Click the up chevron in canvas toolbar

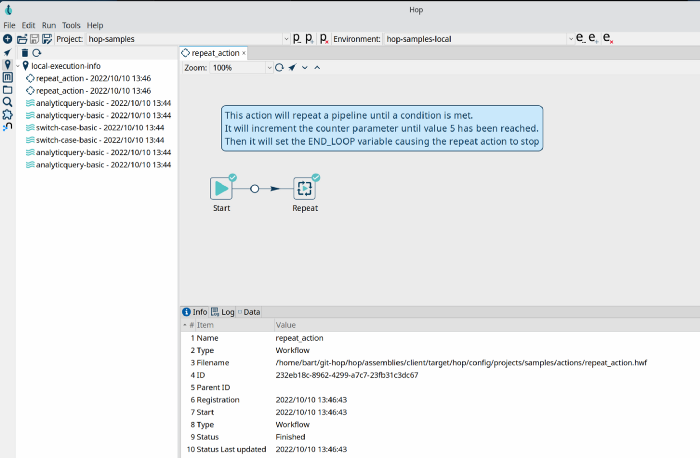(317, 67)
